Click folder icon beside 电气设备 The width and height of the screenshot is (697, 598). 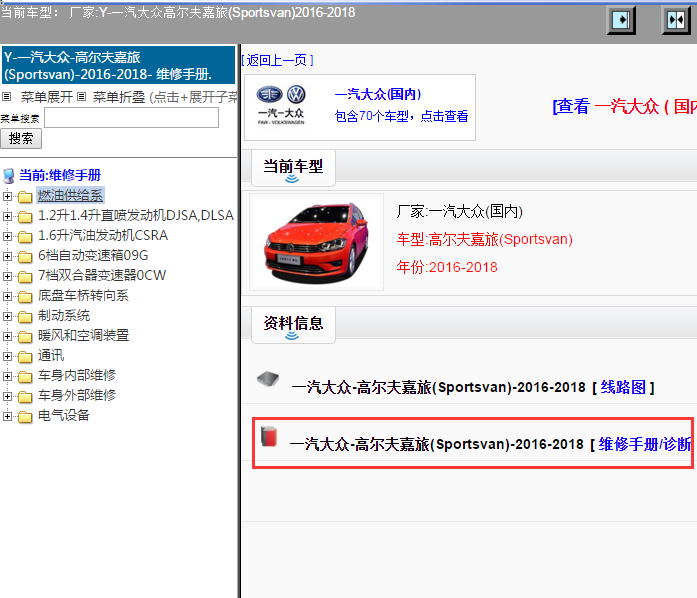[25, 416]
